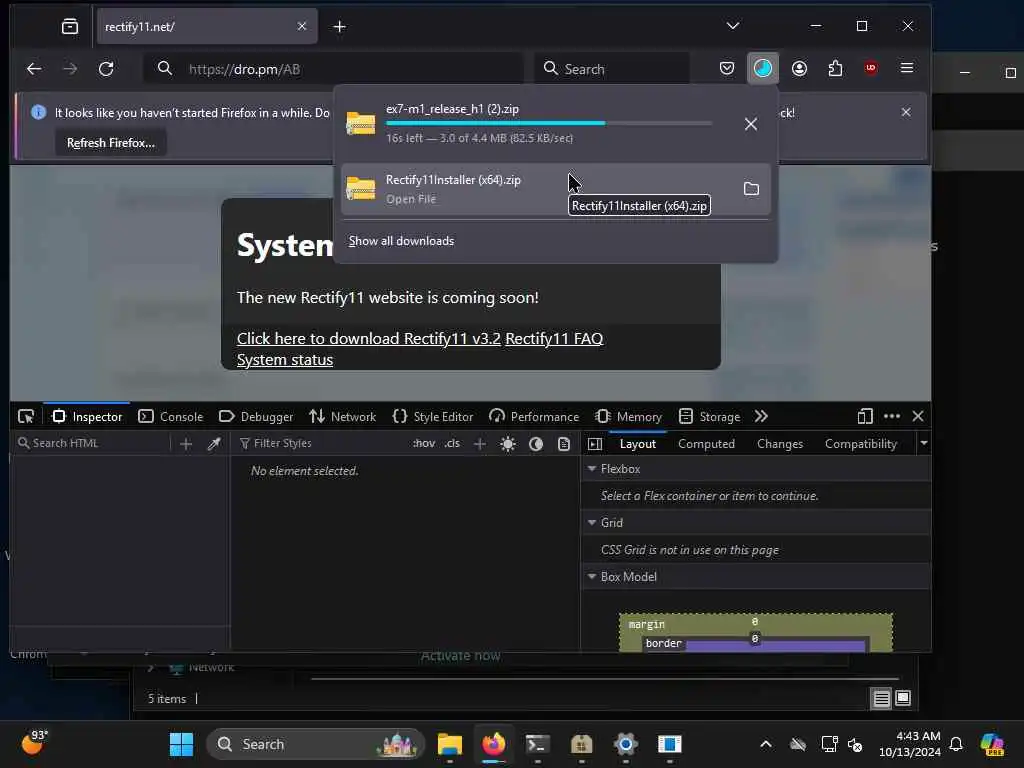Dismiss the Firefox notification bar

(x=906, y=112)
